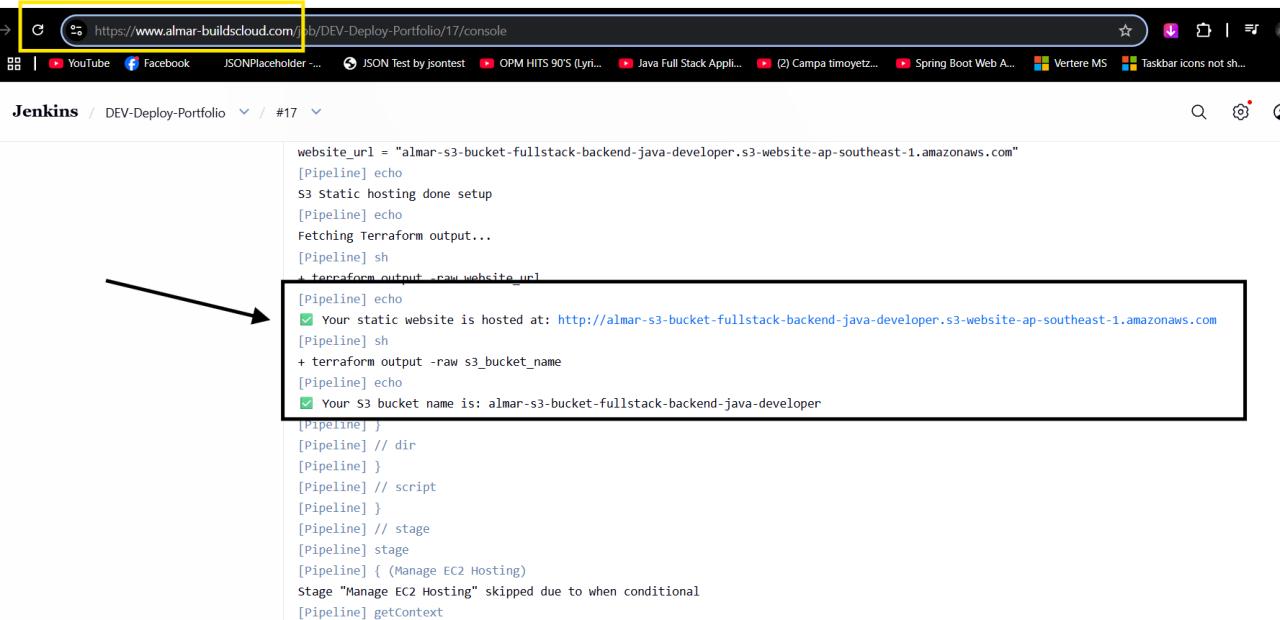The image size is (1280, 620).
Task: Open Jenkins settings via the gear icon
Action: click(x=1240, y=112)
